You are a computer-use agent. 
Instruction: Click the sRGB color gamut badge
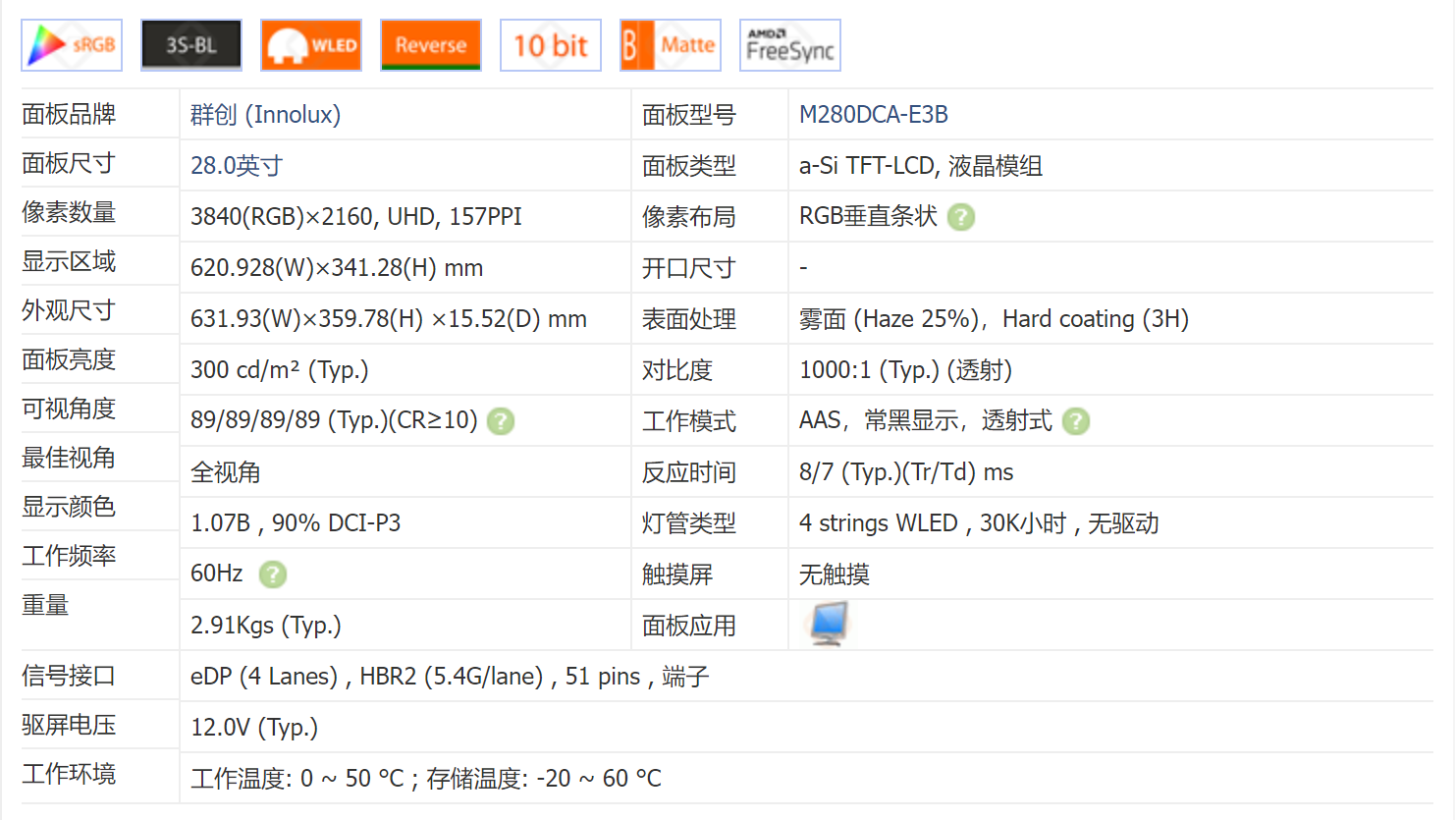(x=71, y=44)
